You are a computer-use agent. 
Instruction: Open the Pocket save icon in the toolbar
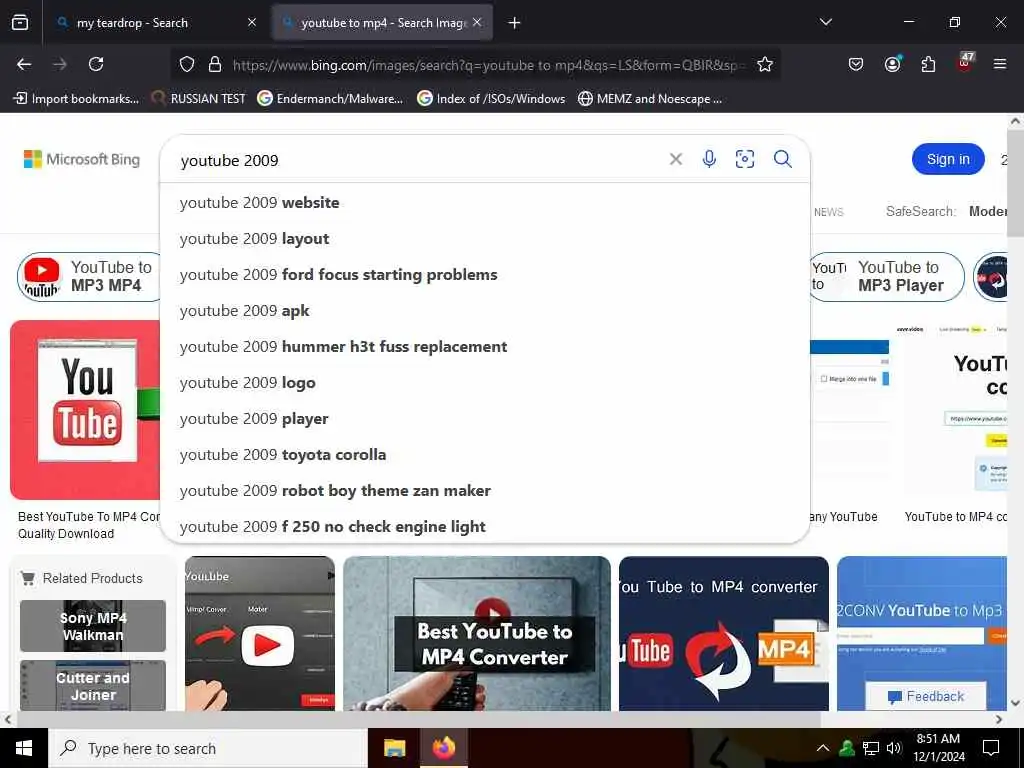coord(856,64)
